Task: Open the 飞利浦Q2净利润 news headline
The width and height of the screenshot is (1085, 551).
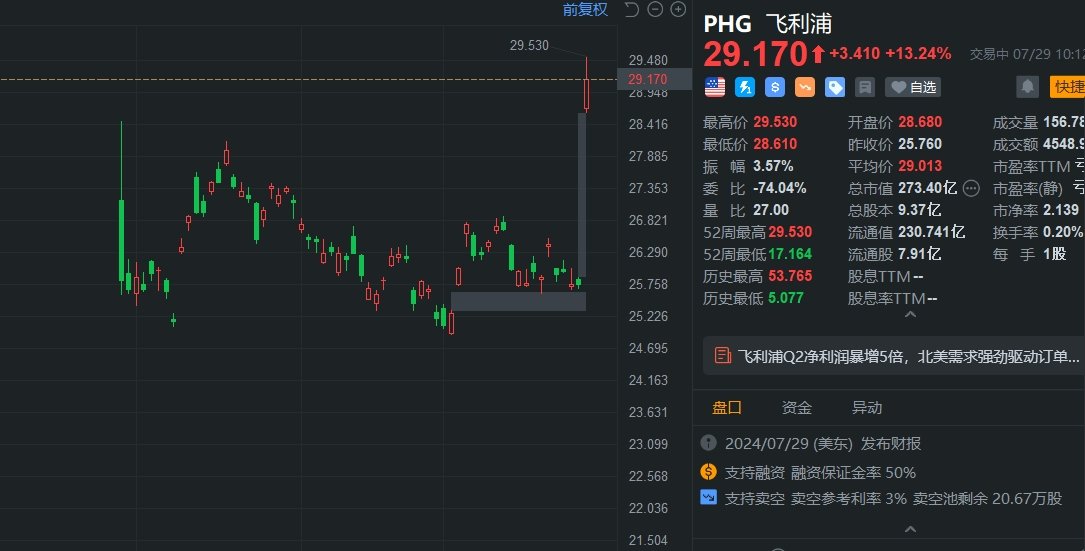Action: click(908, 356)
